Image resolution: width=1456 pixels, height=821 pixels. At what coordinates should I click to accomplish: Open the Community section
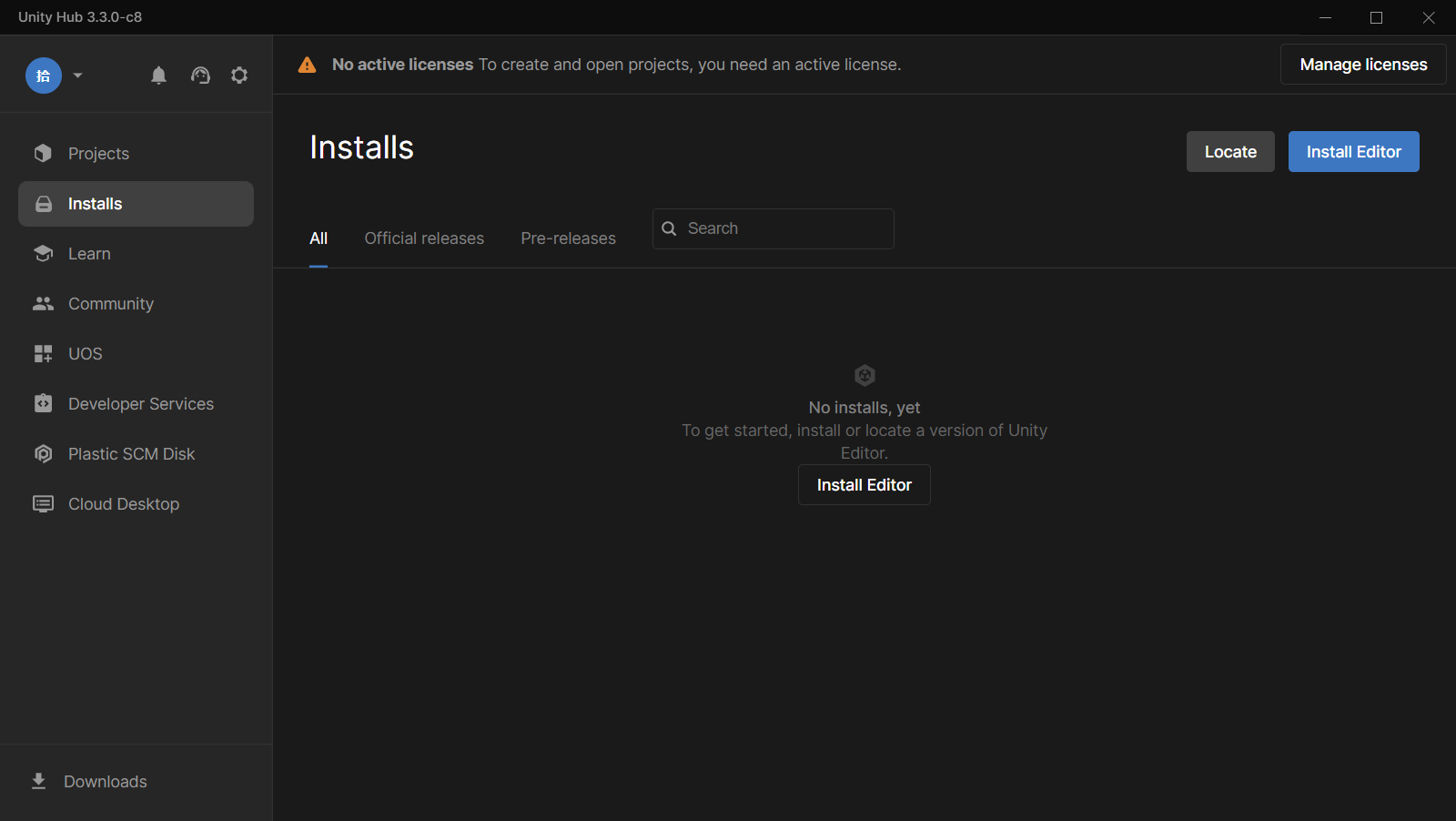click(136, 303)
